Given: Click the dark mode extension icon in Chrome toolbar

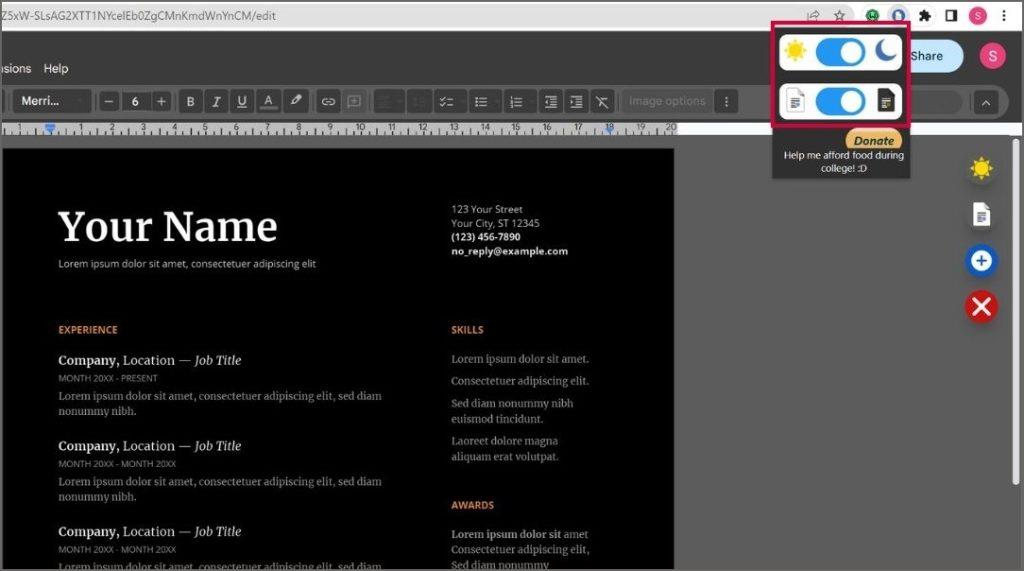Looking at the screenshot, I should click(x=899, y=16).
